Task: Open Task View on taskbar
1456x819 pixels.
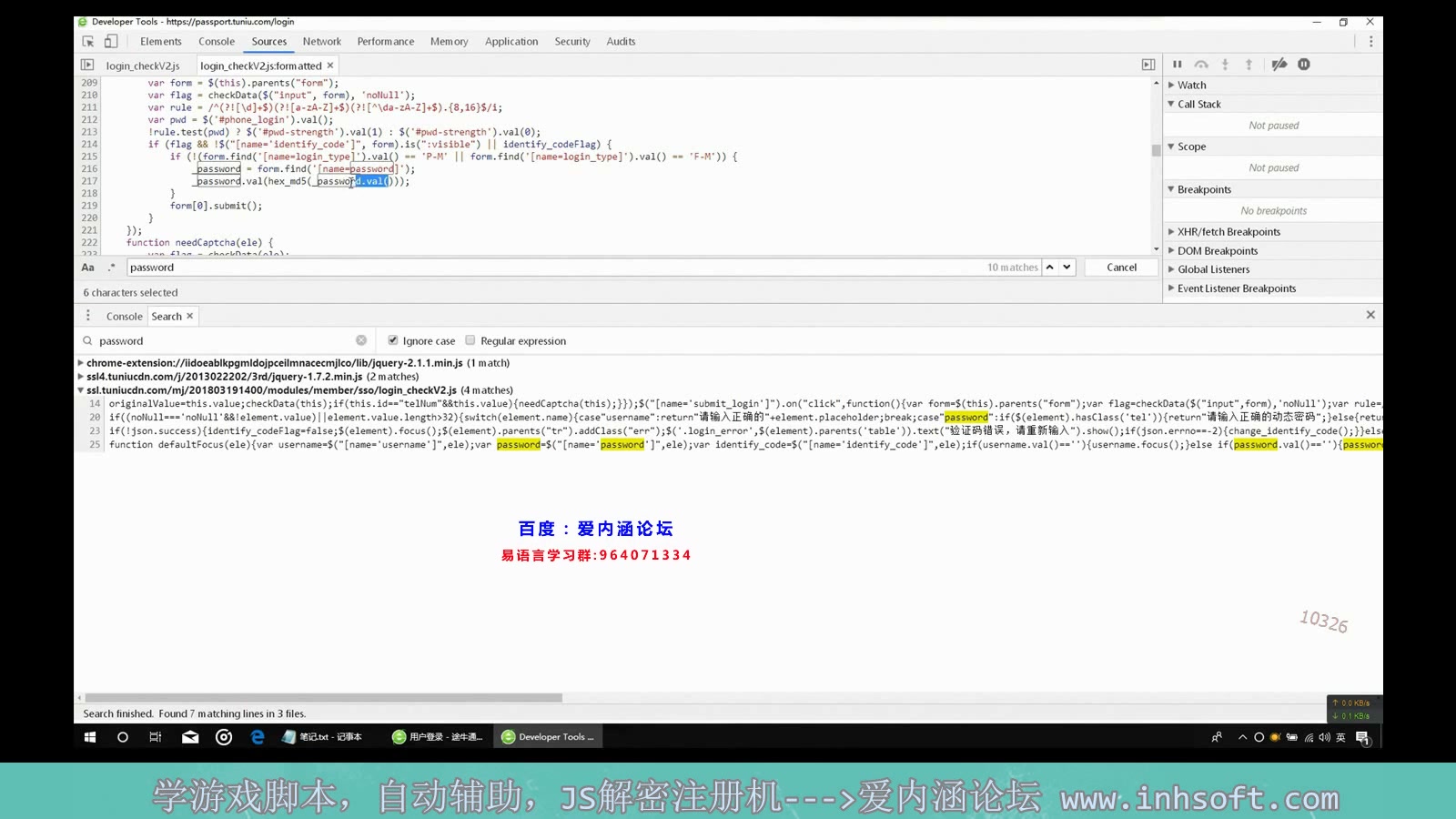Action: pyautogui.click(x=156, y=737)
